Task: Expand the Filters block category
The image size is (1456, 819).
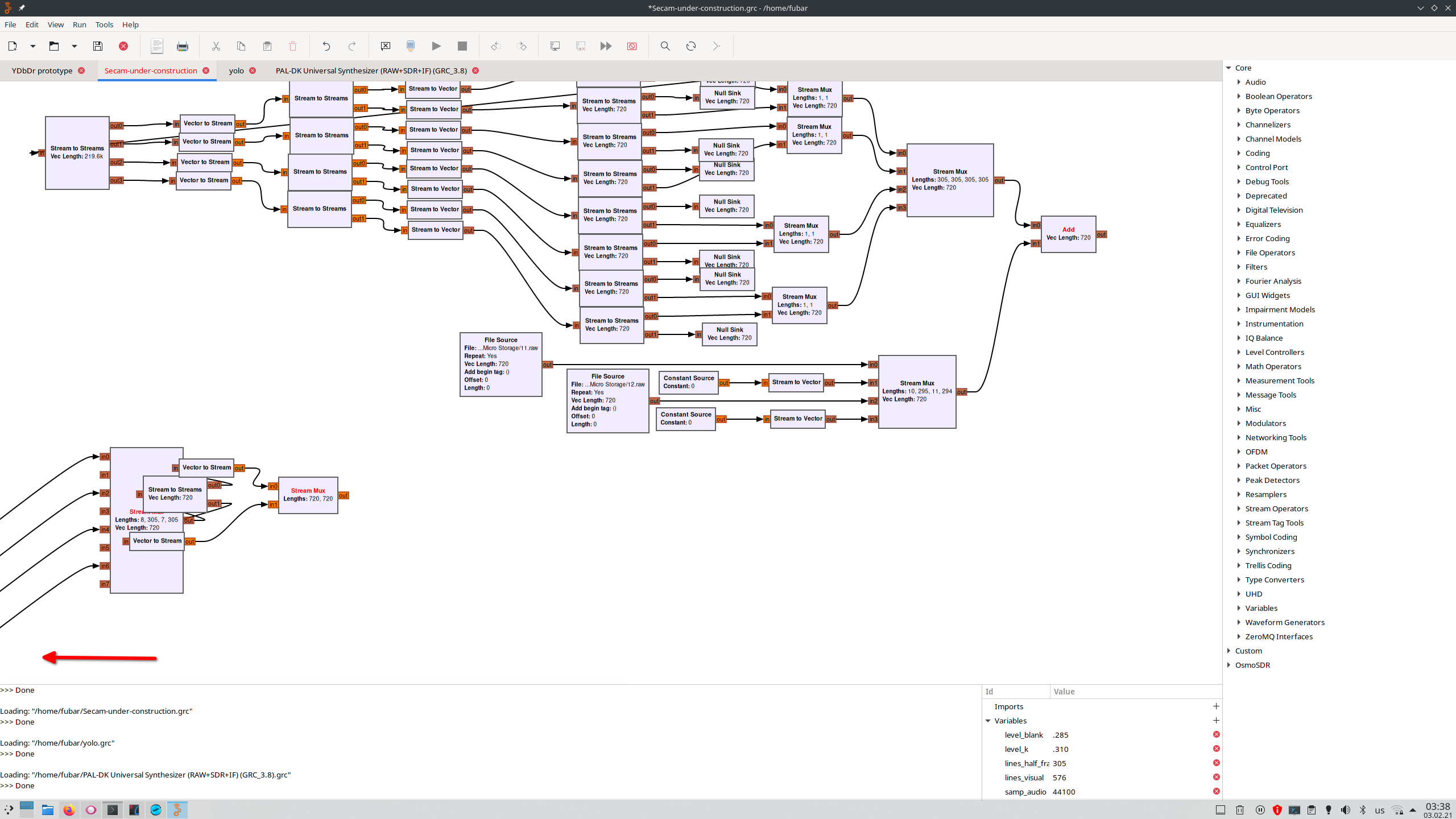Action: point(1239,267)
